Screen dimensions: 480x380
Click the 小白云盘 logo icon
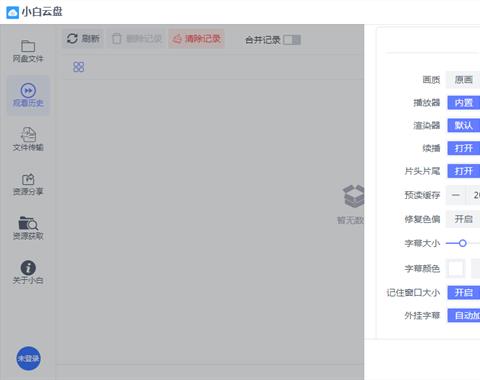coord(13,12)
